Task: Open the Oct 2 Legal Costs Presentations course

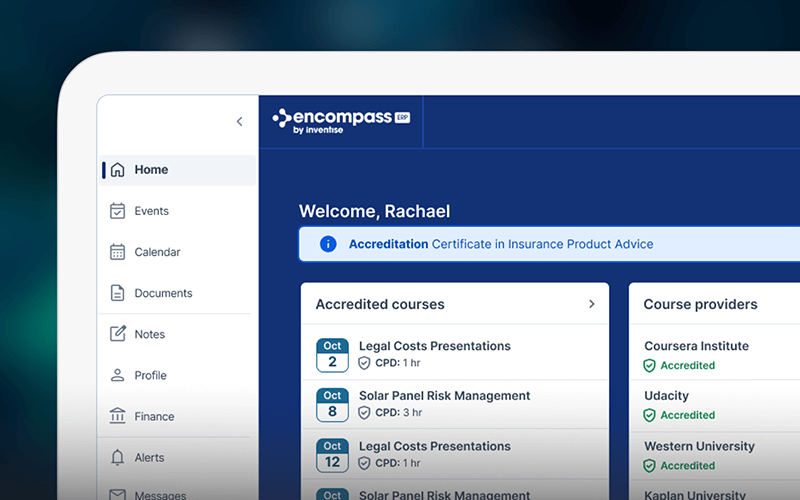Action: (x=434, y=346)
